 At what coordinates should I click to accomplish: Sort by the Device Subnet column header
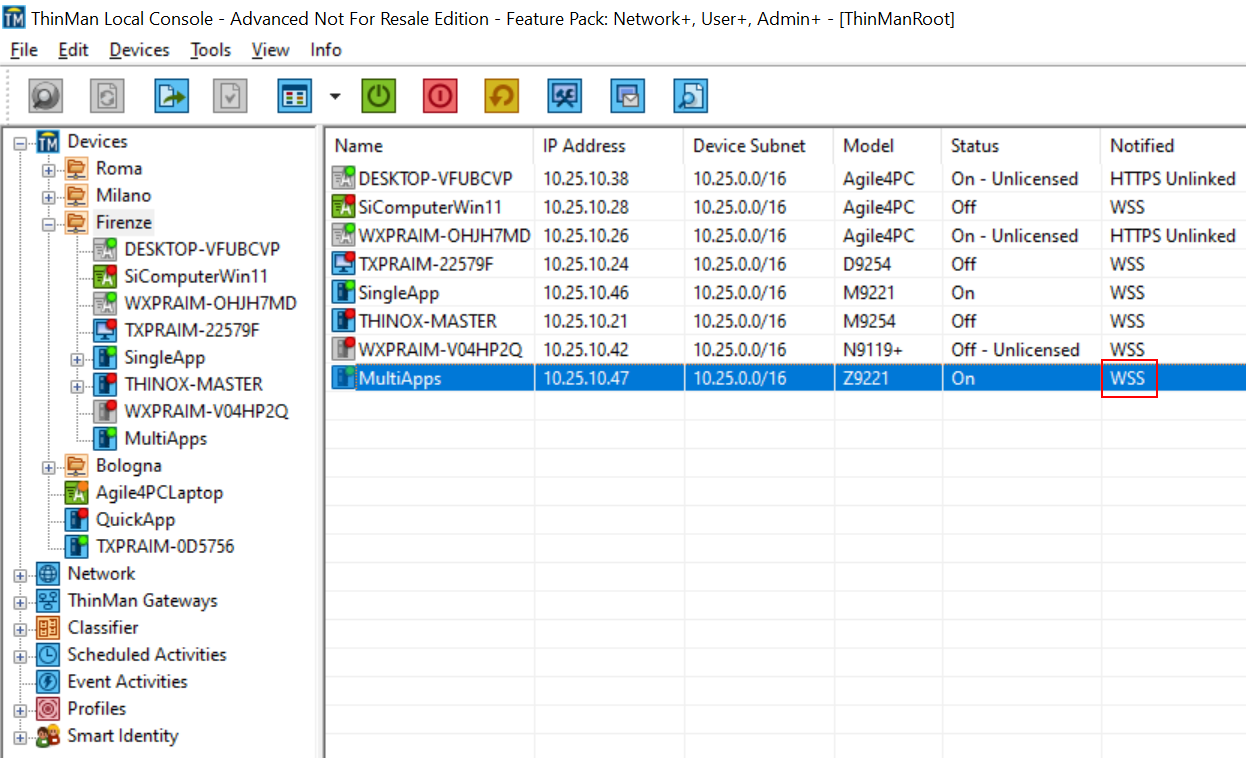(759, 146)
